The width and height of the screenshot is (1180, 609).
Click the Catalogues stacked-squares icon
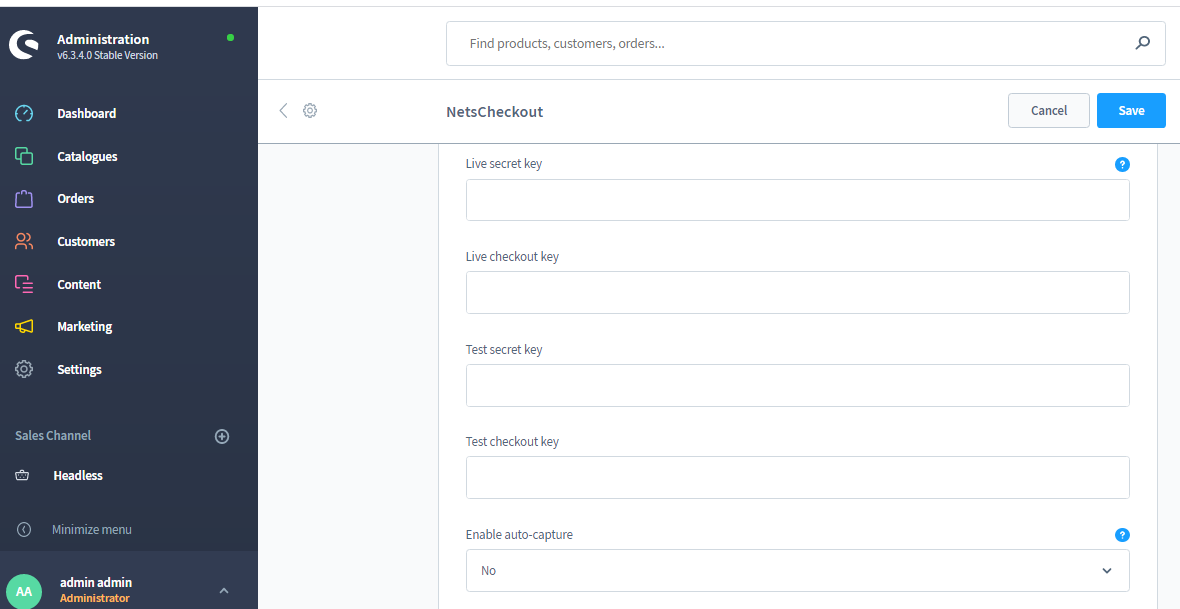pyautogui.click(x=24, y=156)
